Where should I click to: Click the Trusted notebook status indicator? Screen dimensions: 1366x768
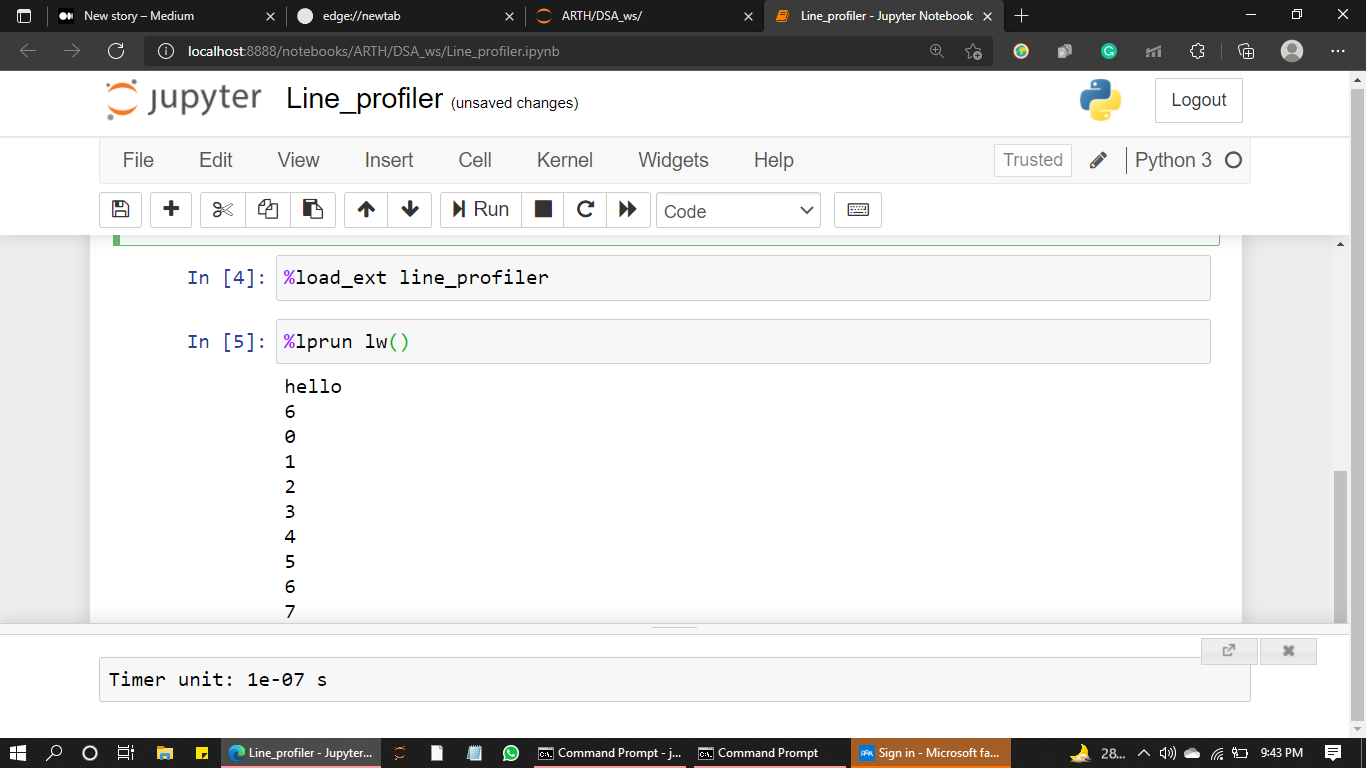click(1032, 160)
